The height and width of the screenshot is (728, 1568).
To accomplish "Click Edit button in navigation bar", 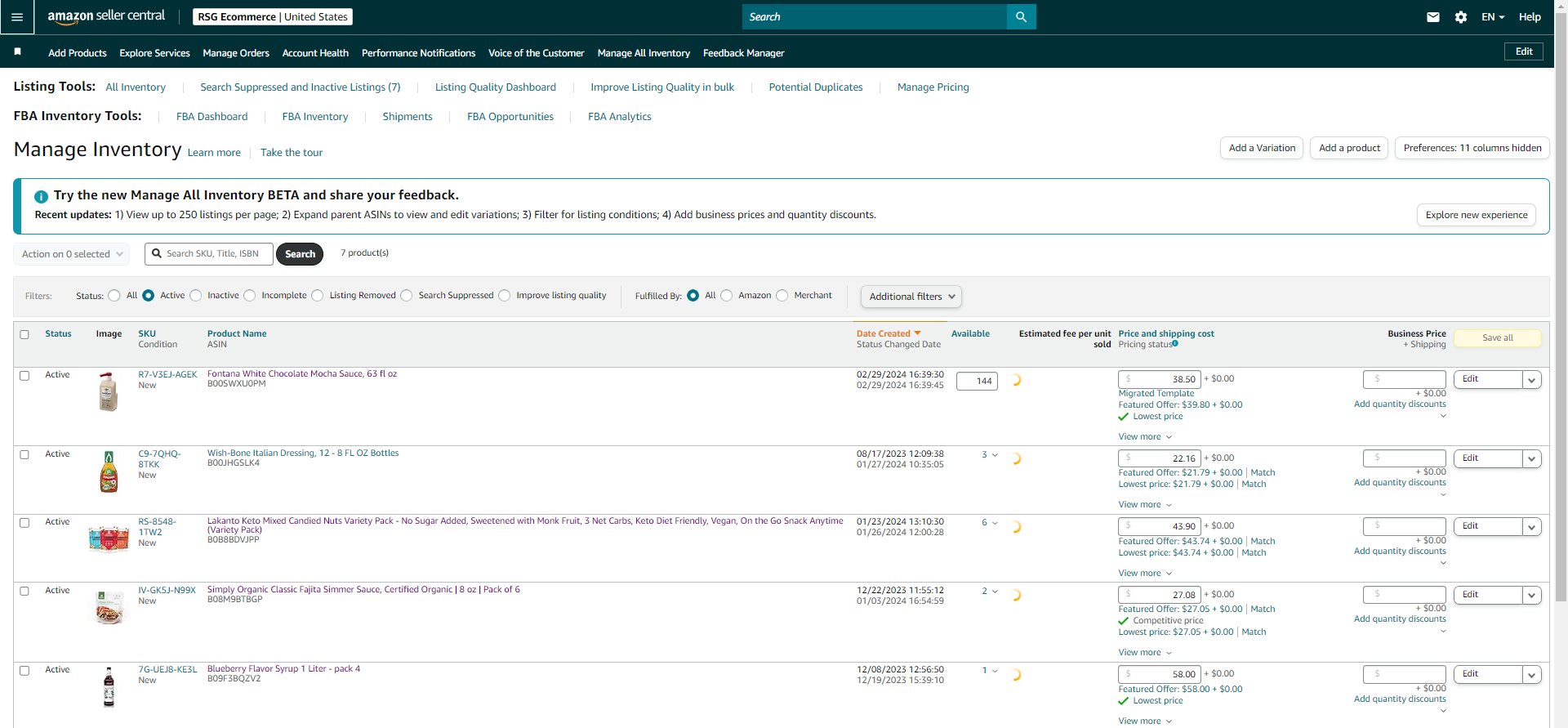I will click(x=1524, y=51).
